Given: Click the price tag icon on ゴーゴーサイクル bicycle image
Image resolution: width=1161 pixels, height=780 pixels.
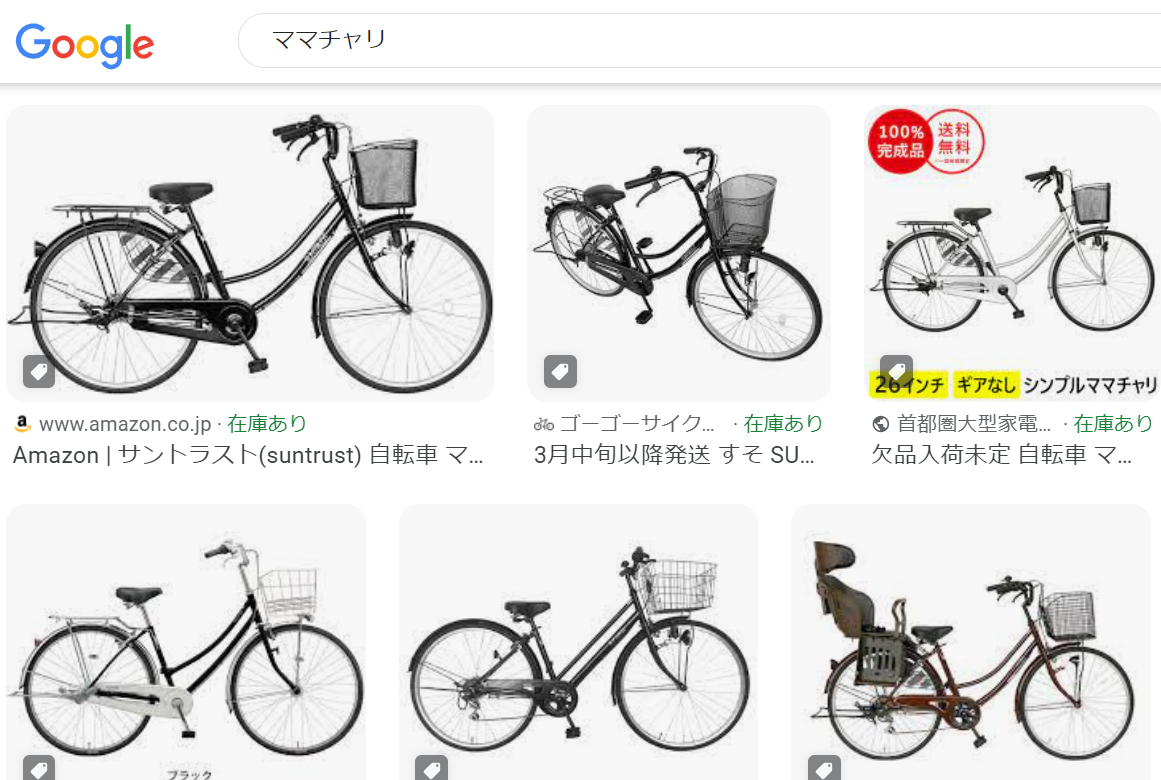Looking at the screenshot, I should coord(561,371).
